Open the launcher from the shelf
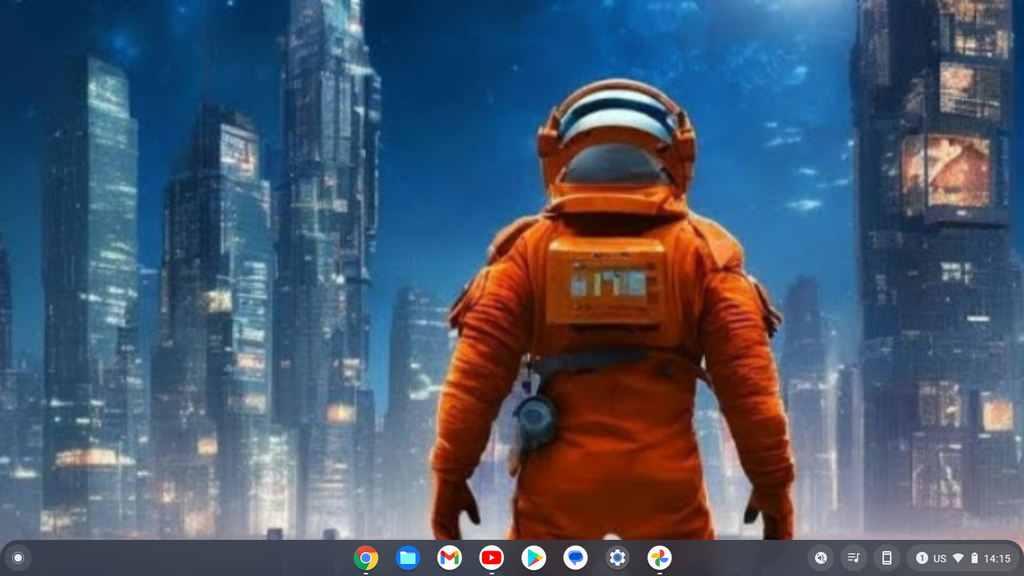Viewport: 1024px width, 576px height. (x=18, y=558)
